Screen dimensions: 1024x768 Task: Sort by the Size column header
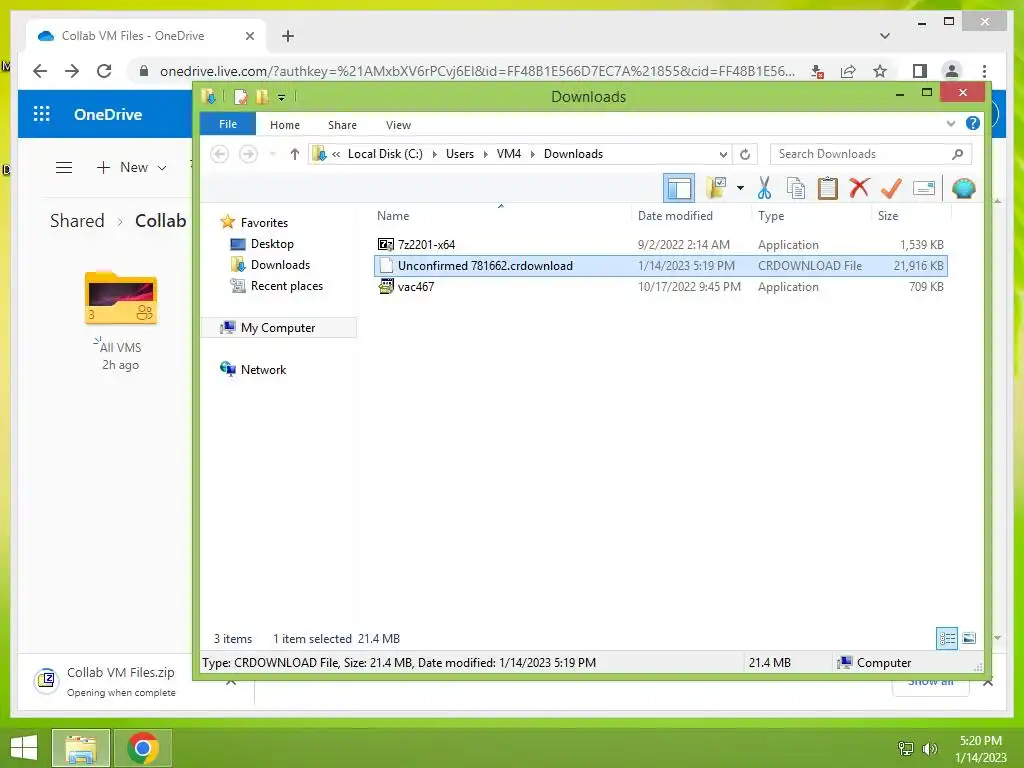(888, 216)
